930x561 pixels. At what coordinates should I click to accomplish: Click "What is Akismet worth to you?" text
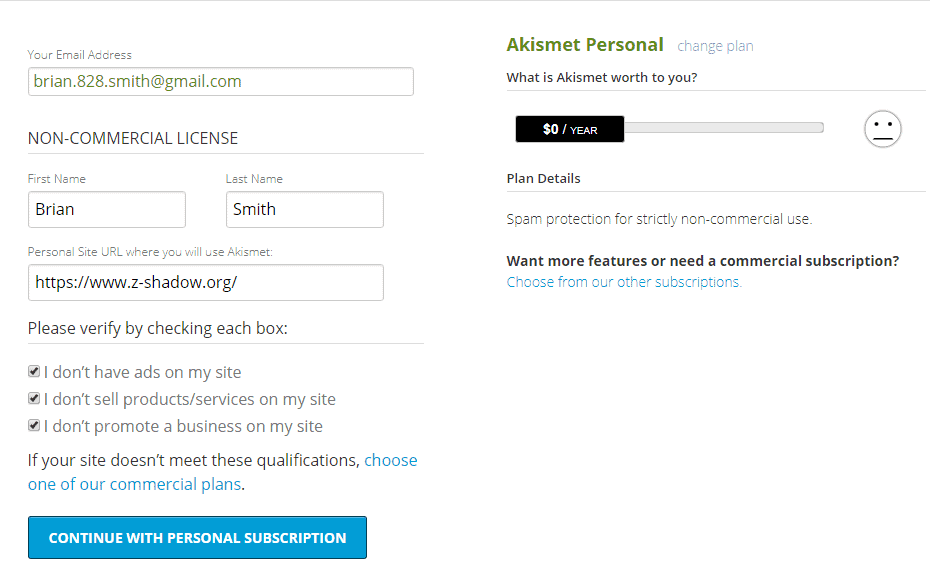(x=602, y=78)
